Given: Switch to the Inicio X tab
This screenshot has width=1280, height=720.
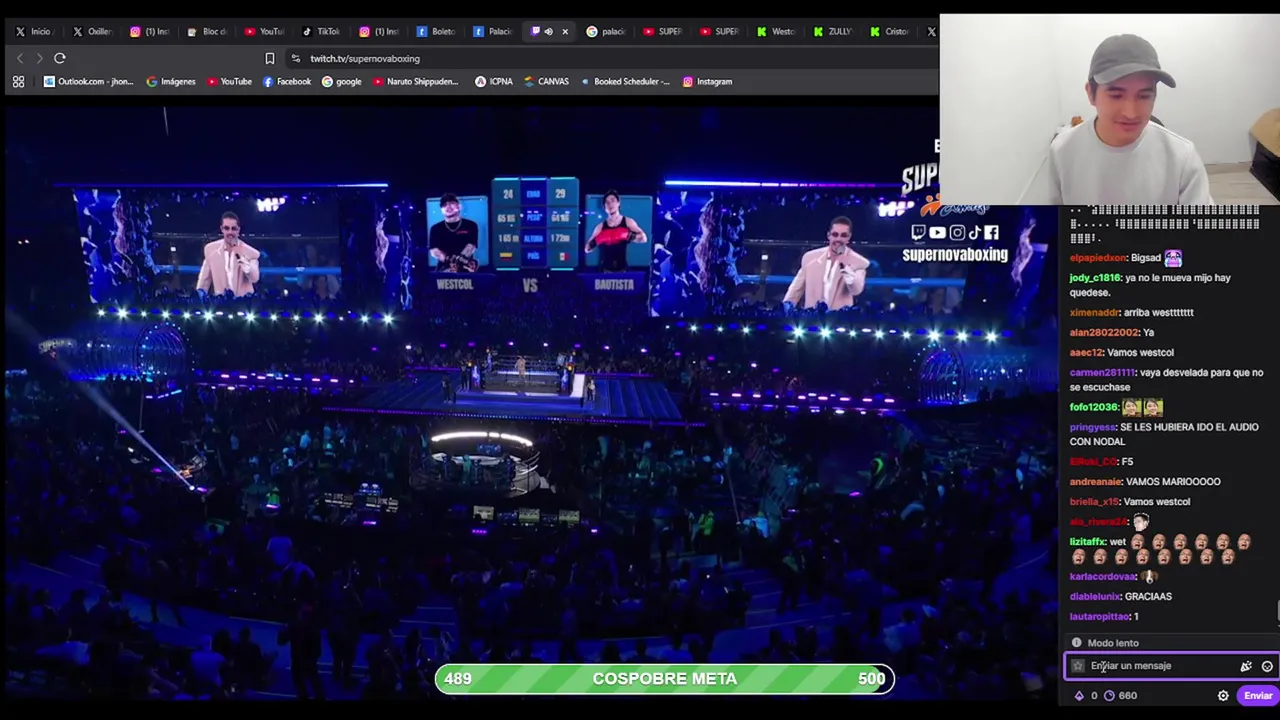Looking at the screenshot, I should (x=35, y=31).
